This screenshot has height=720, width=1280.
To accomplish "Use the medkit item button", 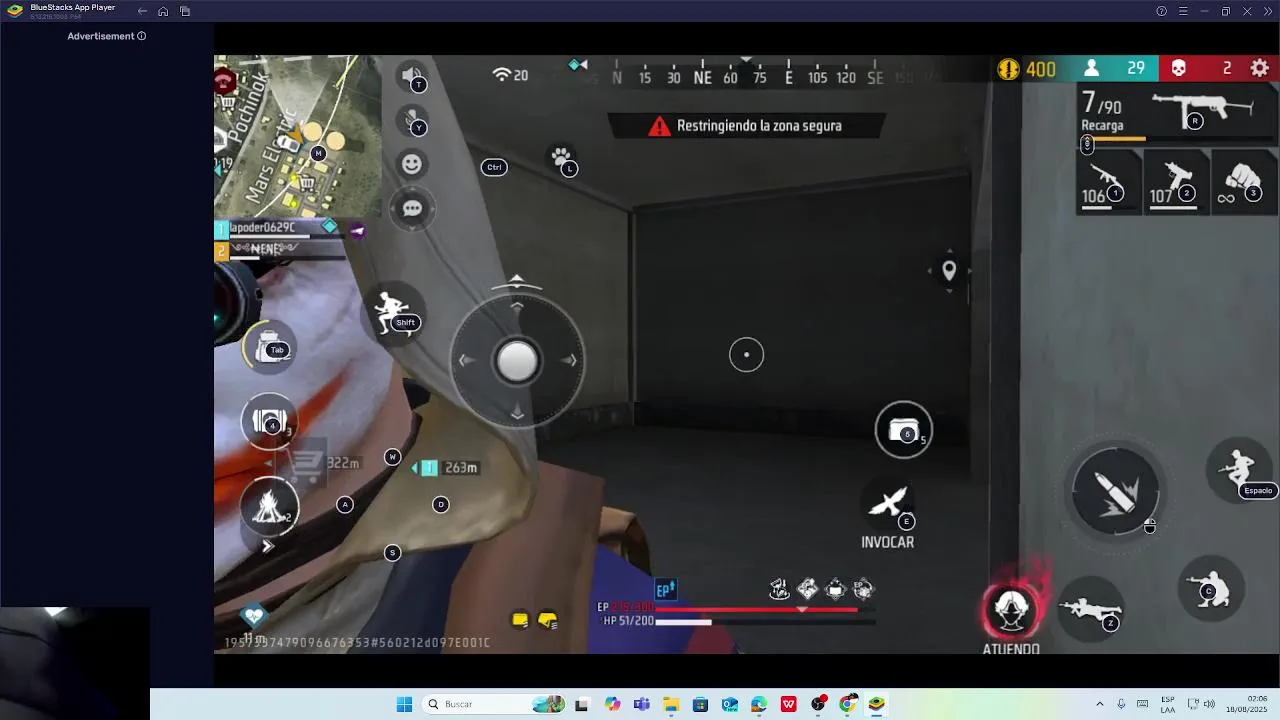I will point(904,431).
